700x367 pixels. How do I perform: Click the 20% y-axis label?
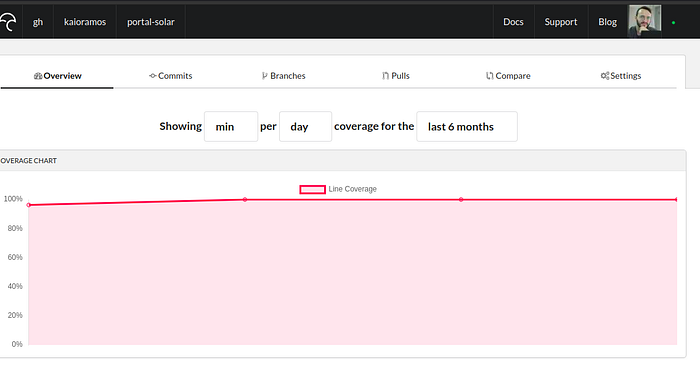pyautogui.click(x=15, y=315)
